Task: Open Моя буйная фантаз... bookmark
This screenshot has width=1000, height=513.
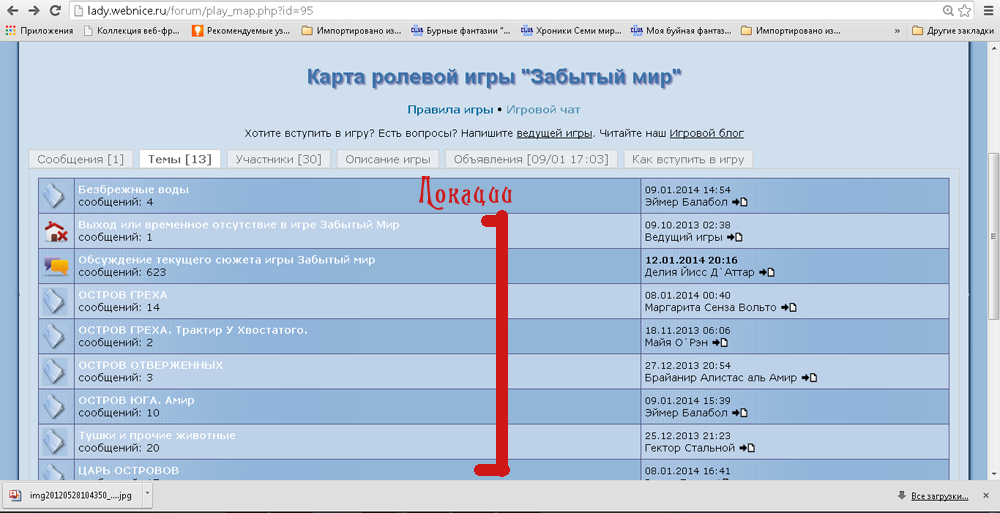Action: click(680, 30)
